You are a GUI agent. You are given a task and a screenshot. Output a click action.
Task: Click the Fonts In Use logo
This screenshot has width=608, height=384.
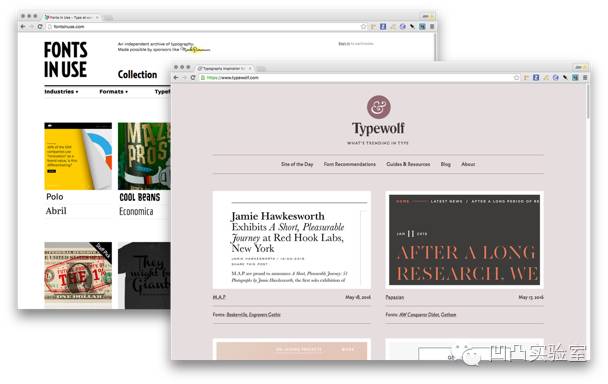click(x=66, y=60)
